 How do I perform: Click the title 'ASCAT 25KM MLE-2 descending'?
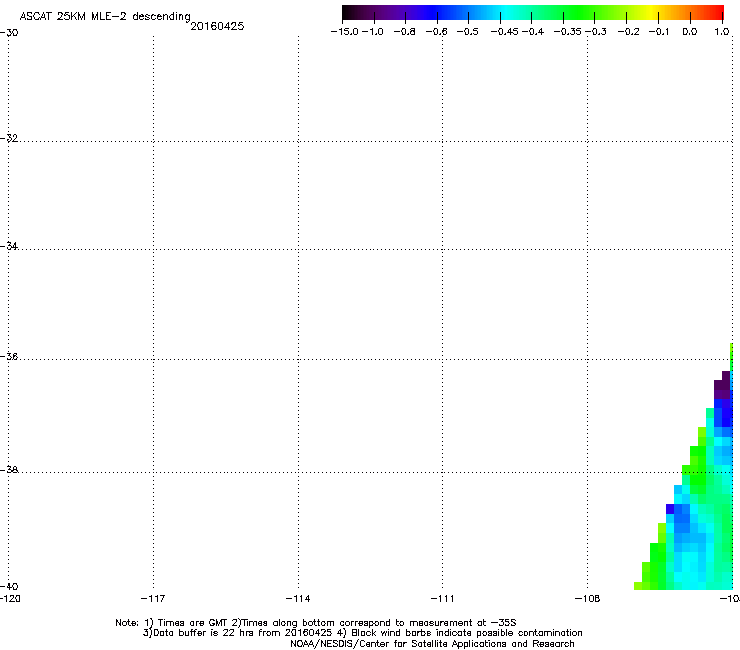[105, 17]
